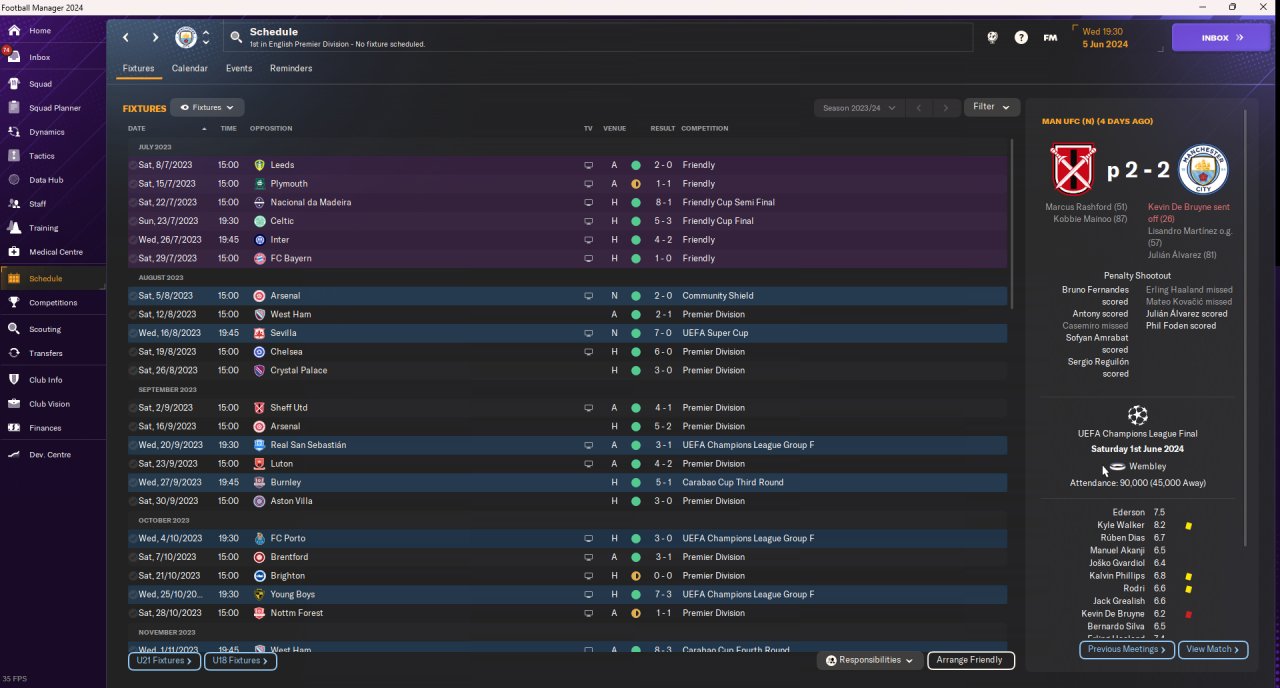Click the Brighton 0 - 0 fixture
This screenshot has width=1280, height=688.
pos(567,576)
